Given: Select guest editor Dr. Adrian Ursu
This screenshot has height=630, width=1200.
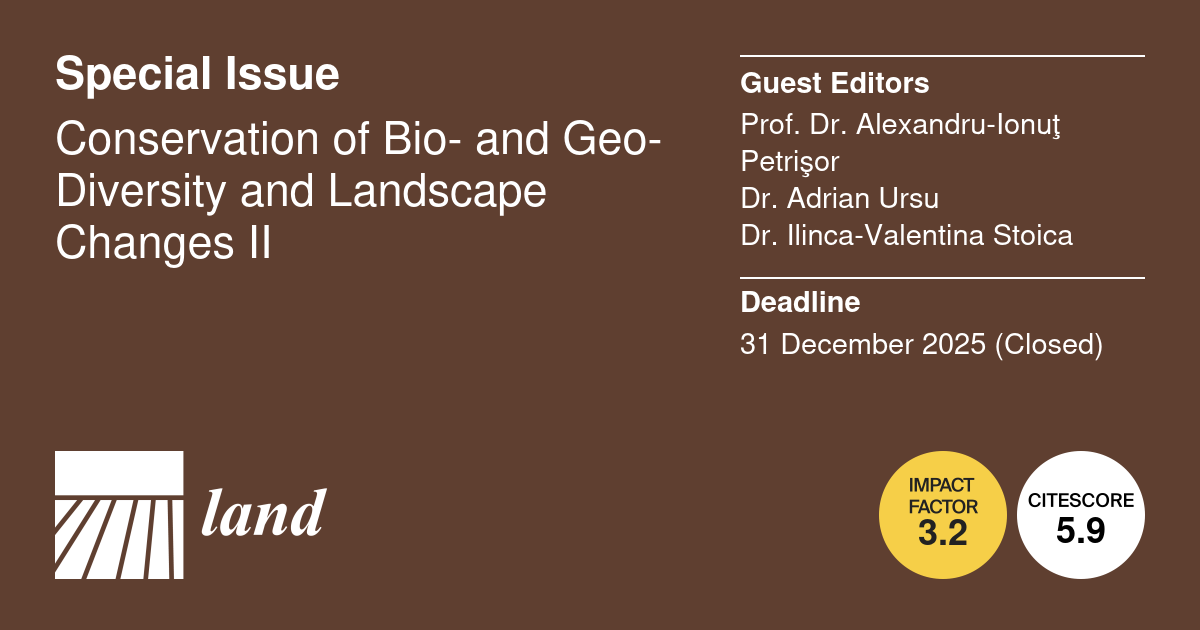Looking at the screenshot, I should click(839, 198).
